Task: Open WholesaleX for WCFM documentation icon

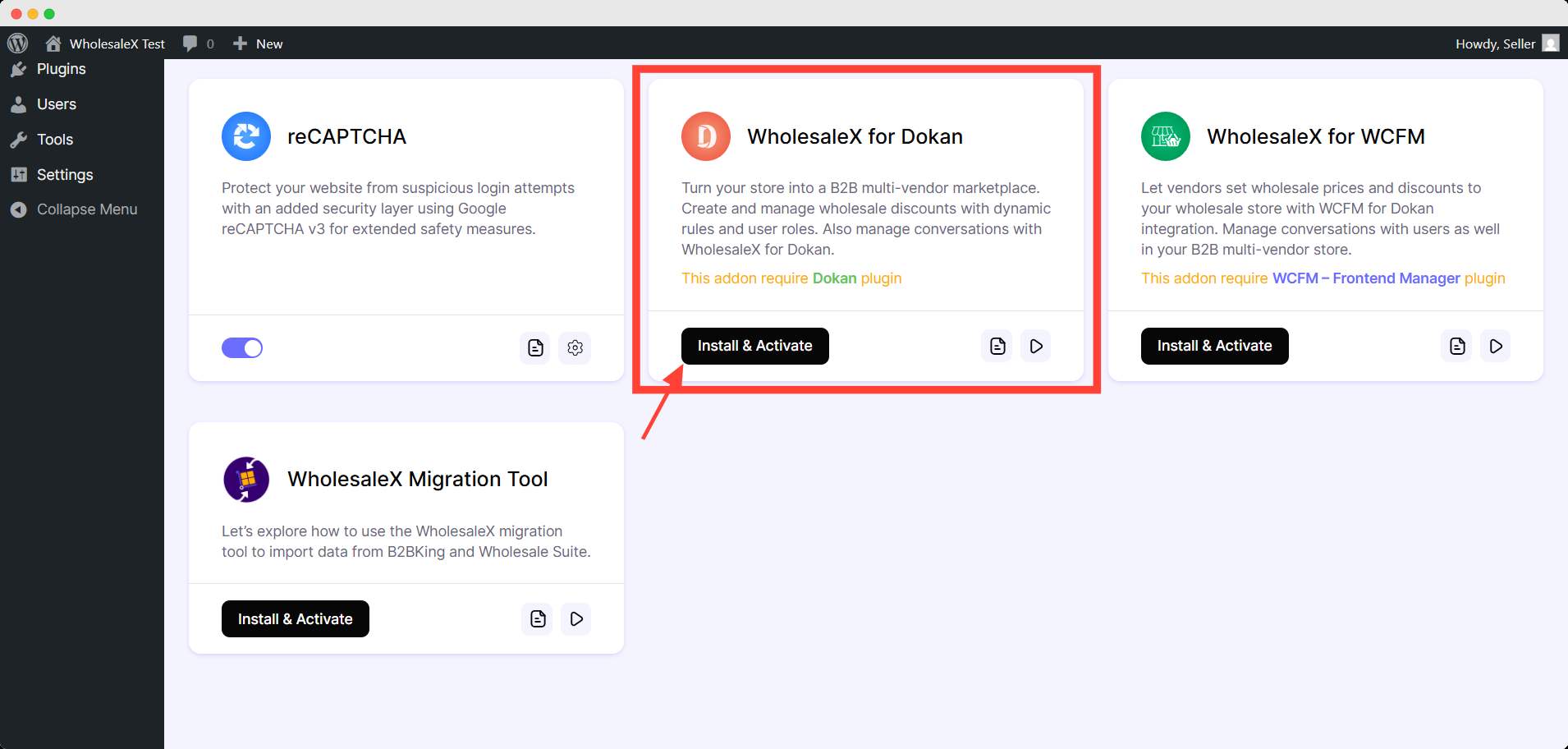Action: 1456,346
